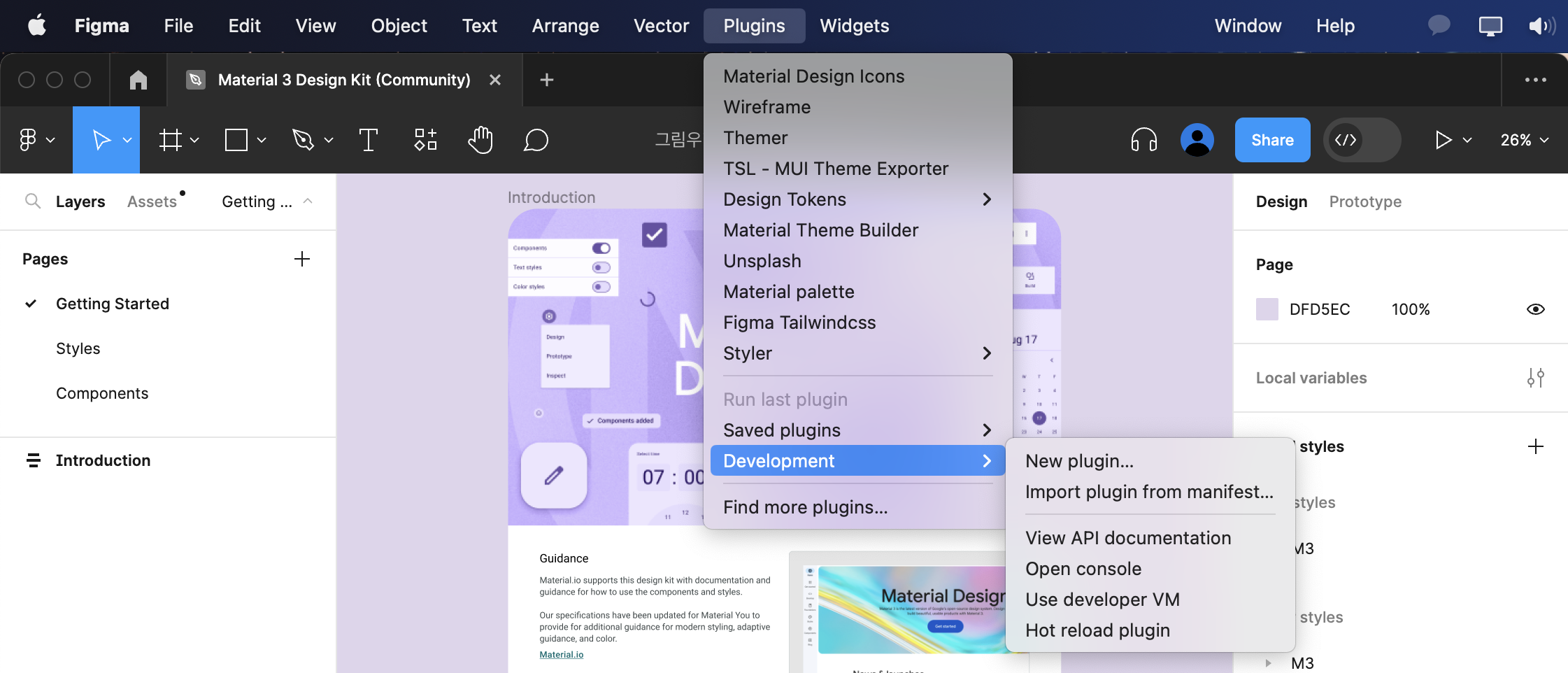This screenshot has height=673, width=1568.
Task: Edit the 100% opacity value
Action: [1411, 309]
